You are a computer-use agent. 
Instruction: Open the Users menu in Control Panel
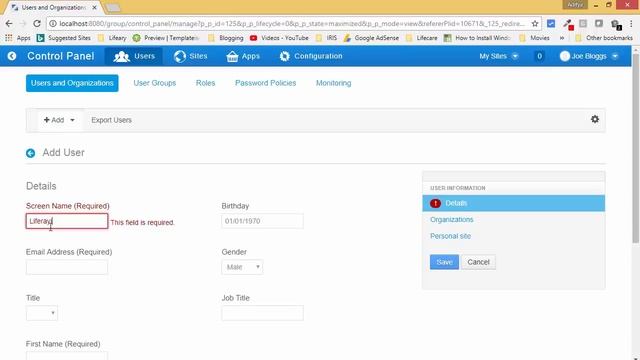134,56
